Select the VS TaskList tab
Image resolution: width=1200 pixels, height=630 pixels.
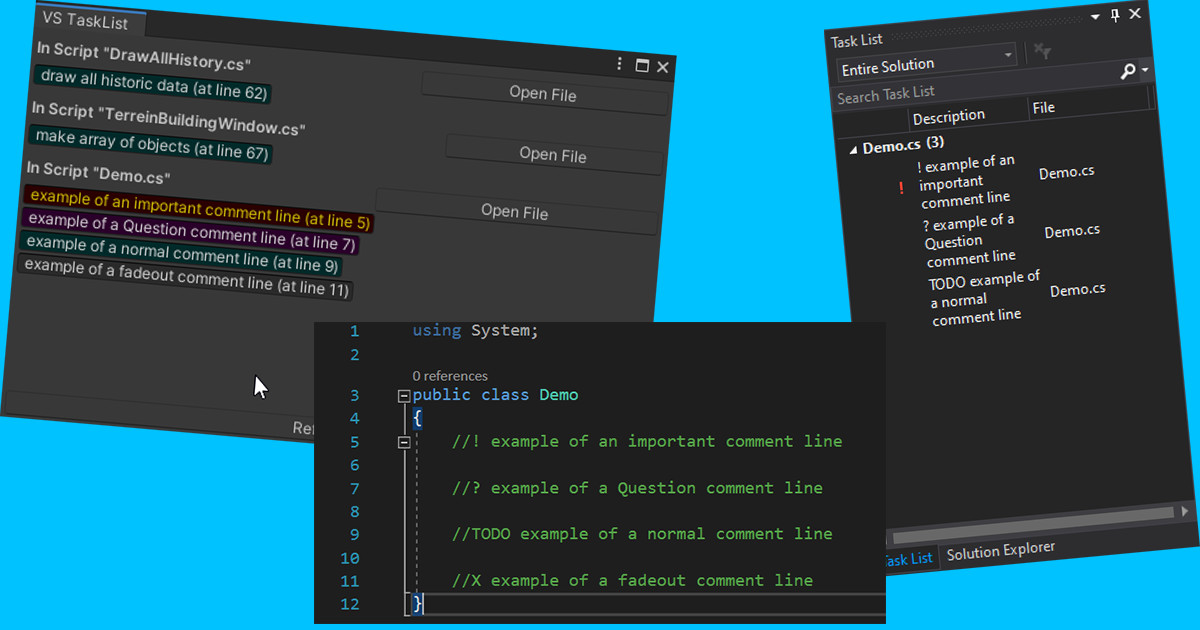point(85,21)
